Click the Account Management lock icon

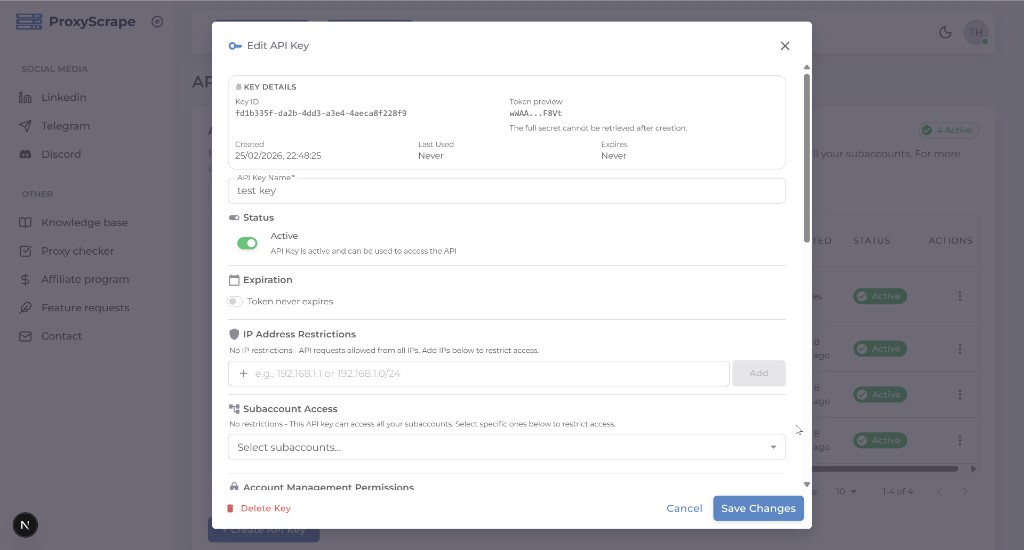[x=234, y=487]
